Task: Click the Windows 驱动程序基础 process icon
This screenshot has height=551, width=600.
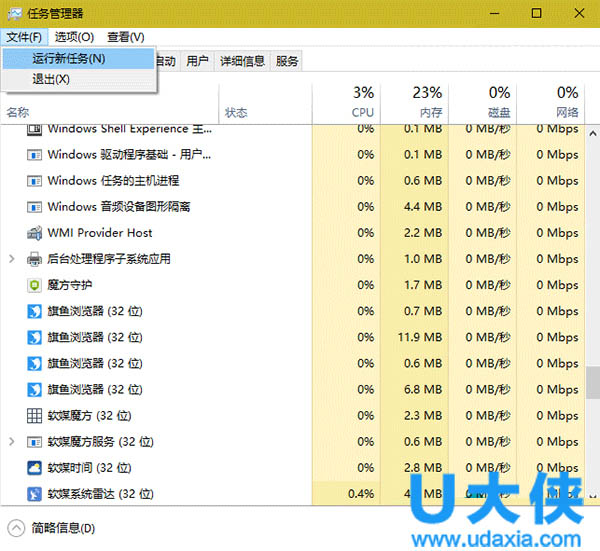Action: tap(34, 155)
